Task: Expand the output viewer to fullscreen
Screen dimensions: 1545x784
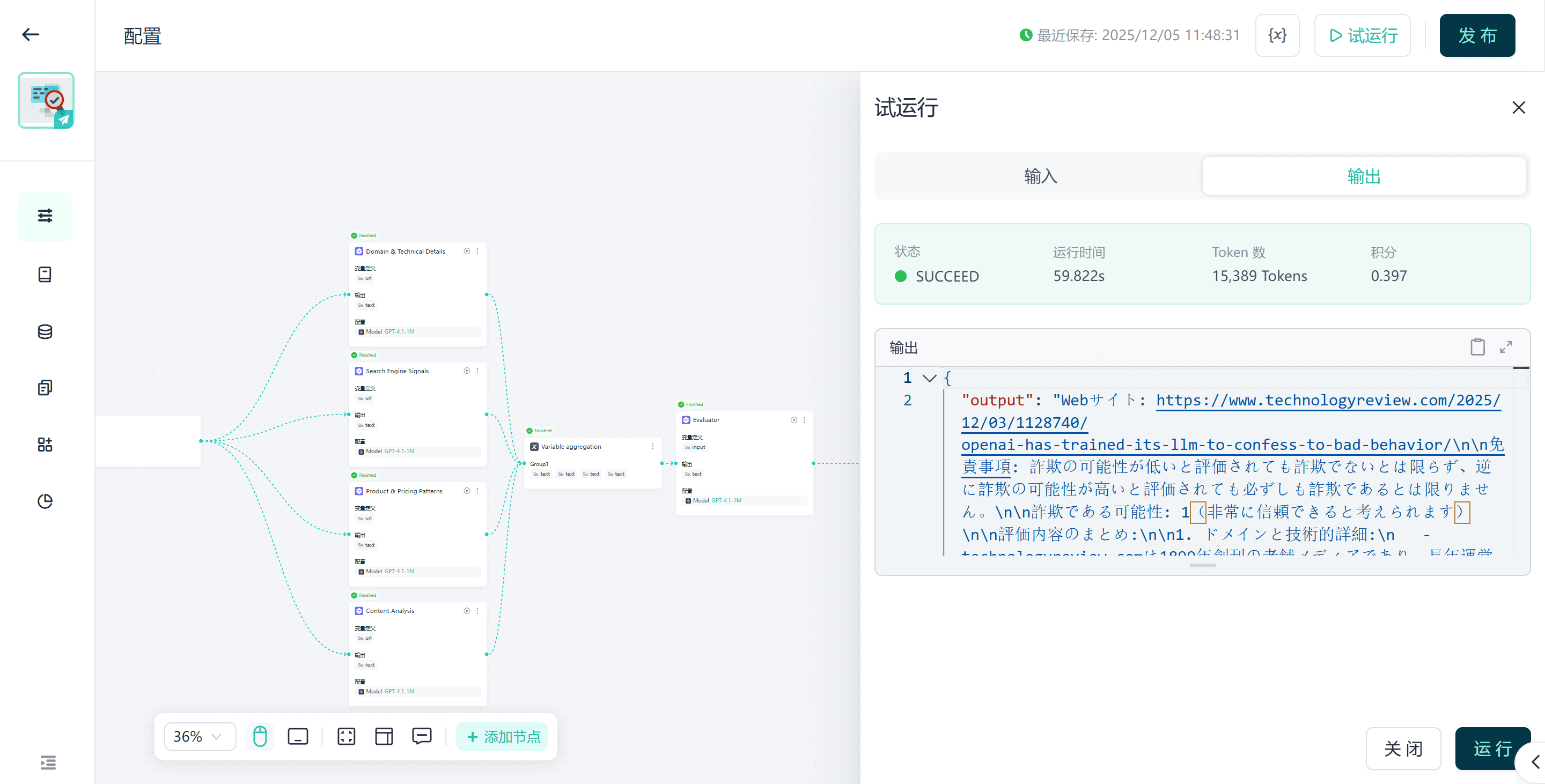Action: [x=1506, y=346]
